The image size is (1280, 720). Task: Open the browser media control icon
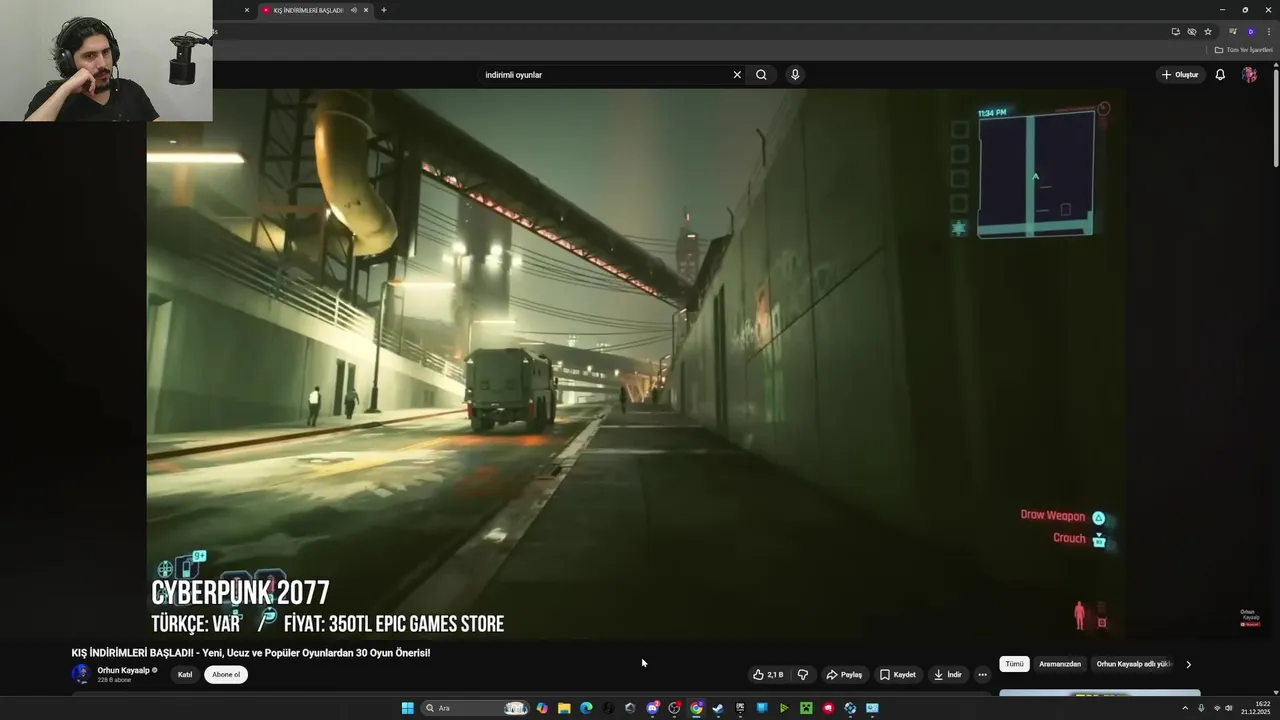click(1233, 31)
